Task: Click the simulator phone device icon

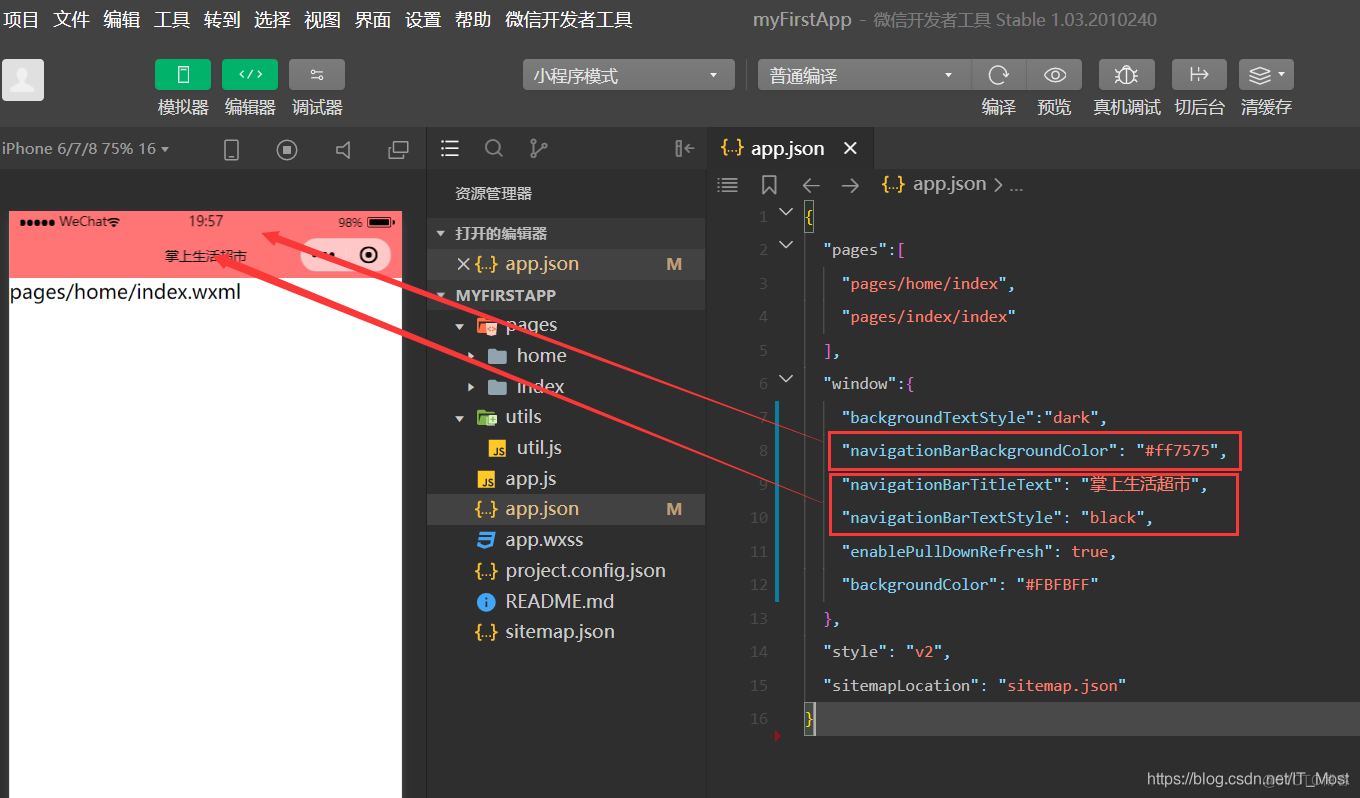Action: (x=231, y=150)
